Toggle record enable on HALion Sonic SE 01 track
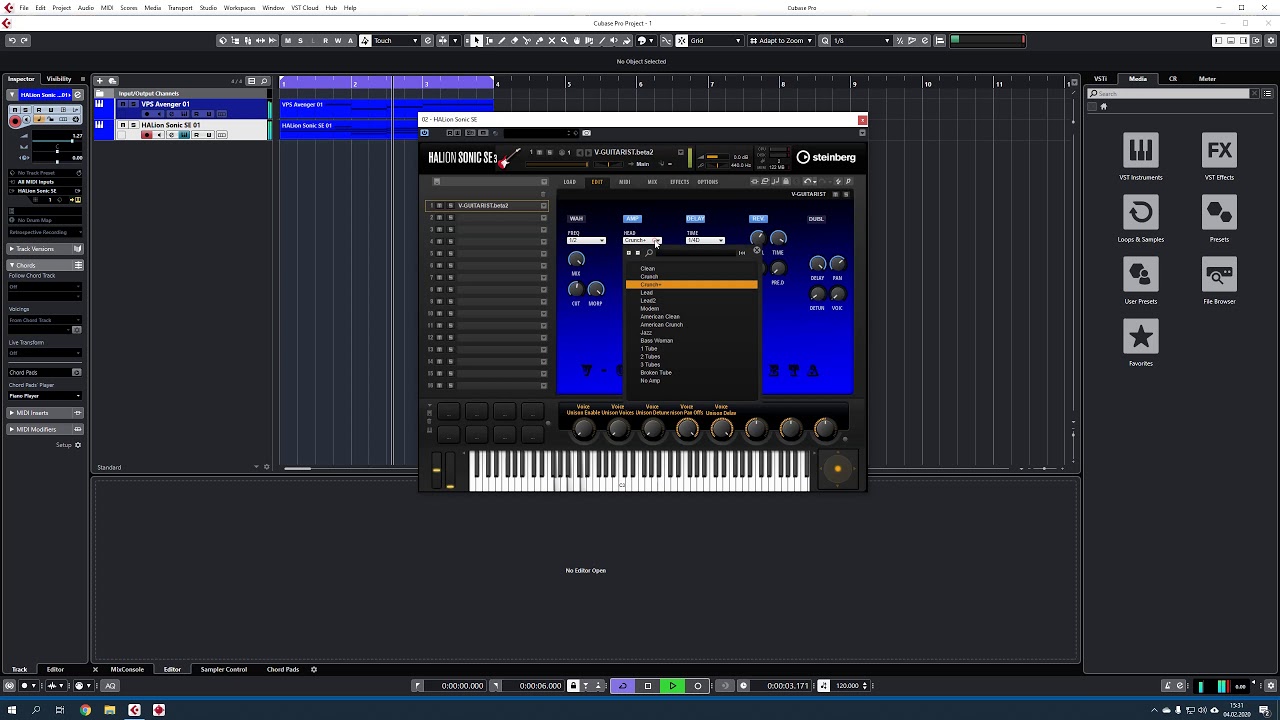 pos(146,135)
